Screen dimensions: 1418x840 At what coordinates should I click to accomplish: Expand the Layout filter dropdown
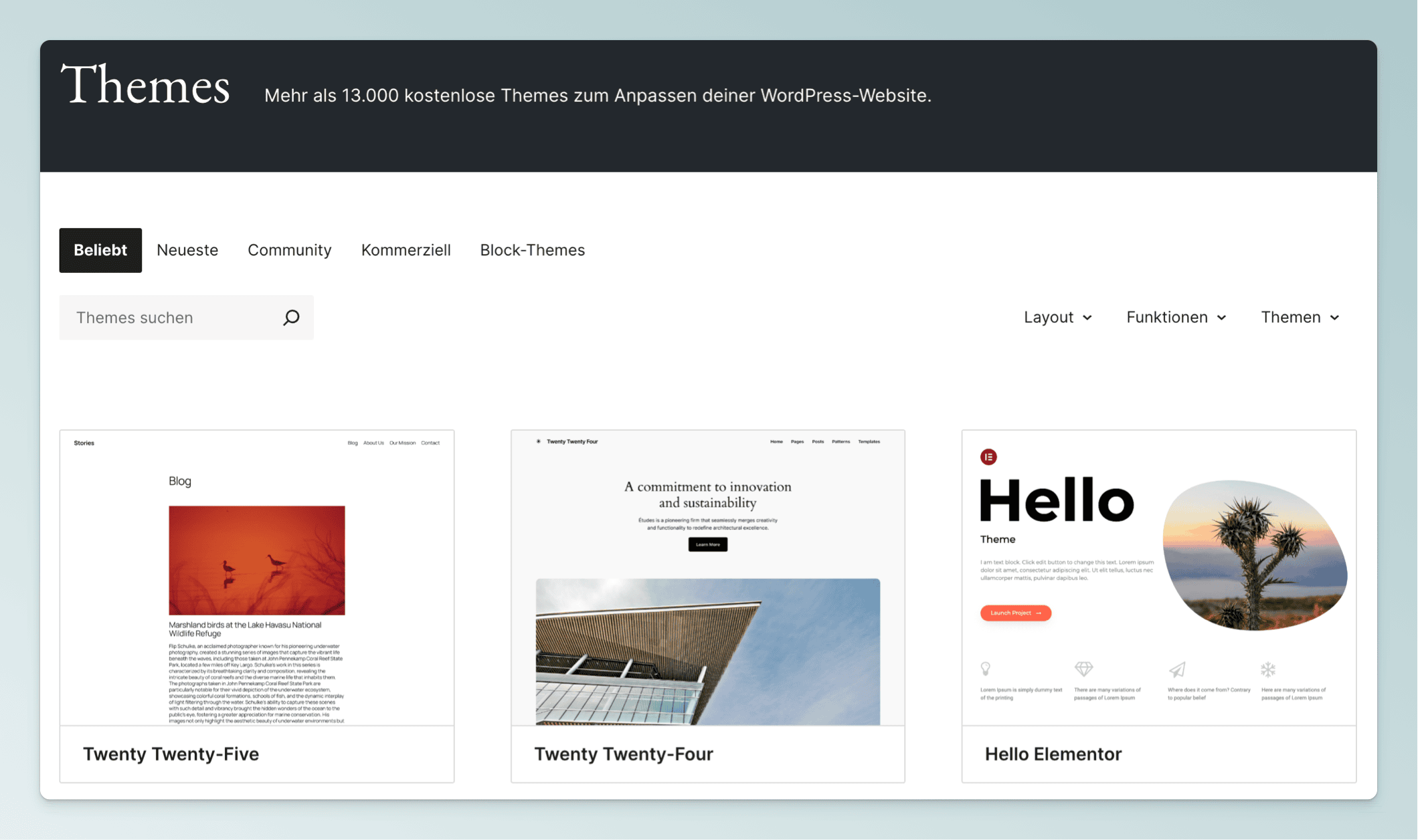[x=1058, y=317]
